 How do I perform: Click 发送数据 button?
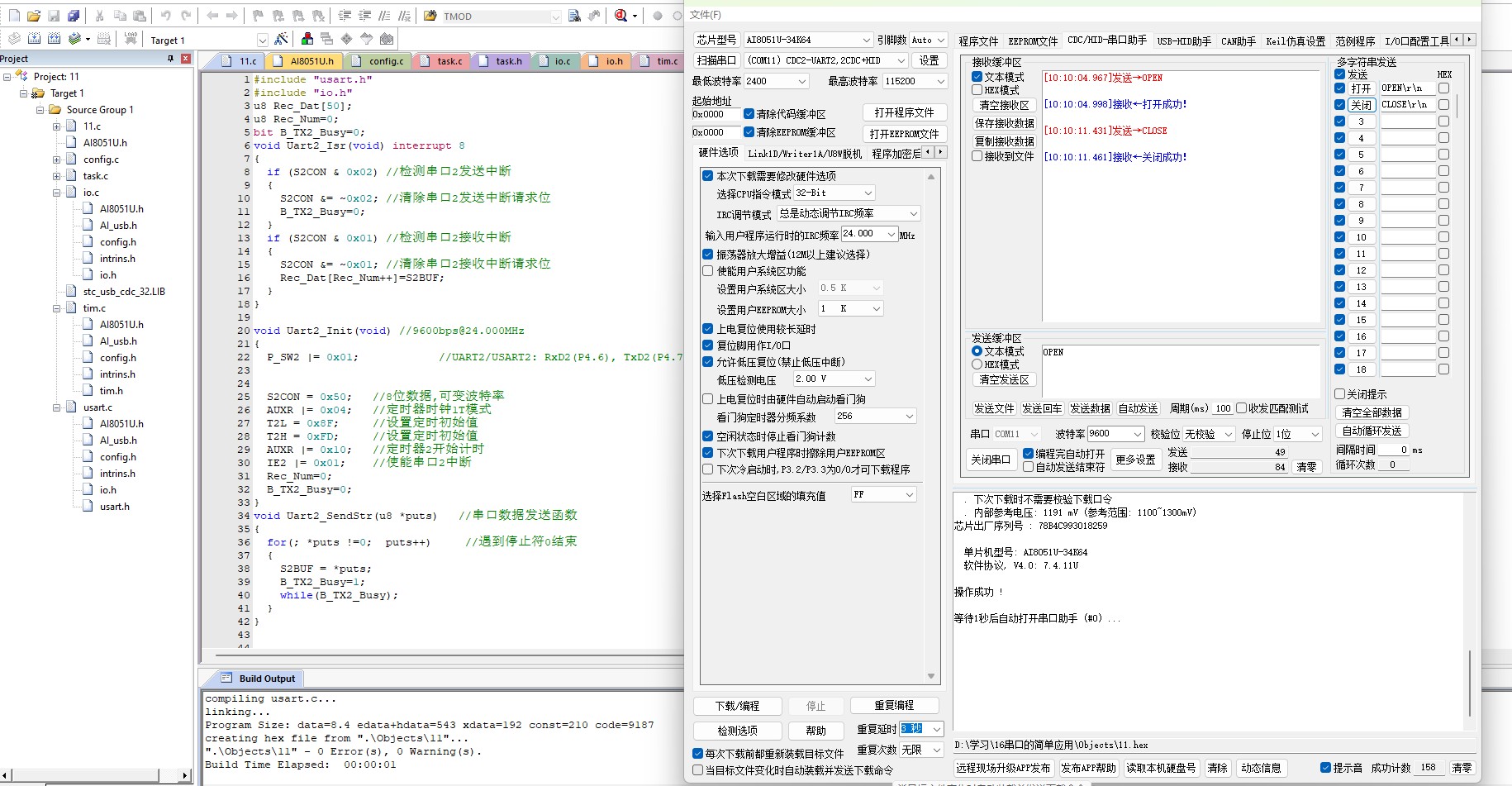(x=1090, y=408)
